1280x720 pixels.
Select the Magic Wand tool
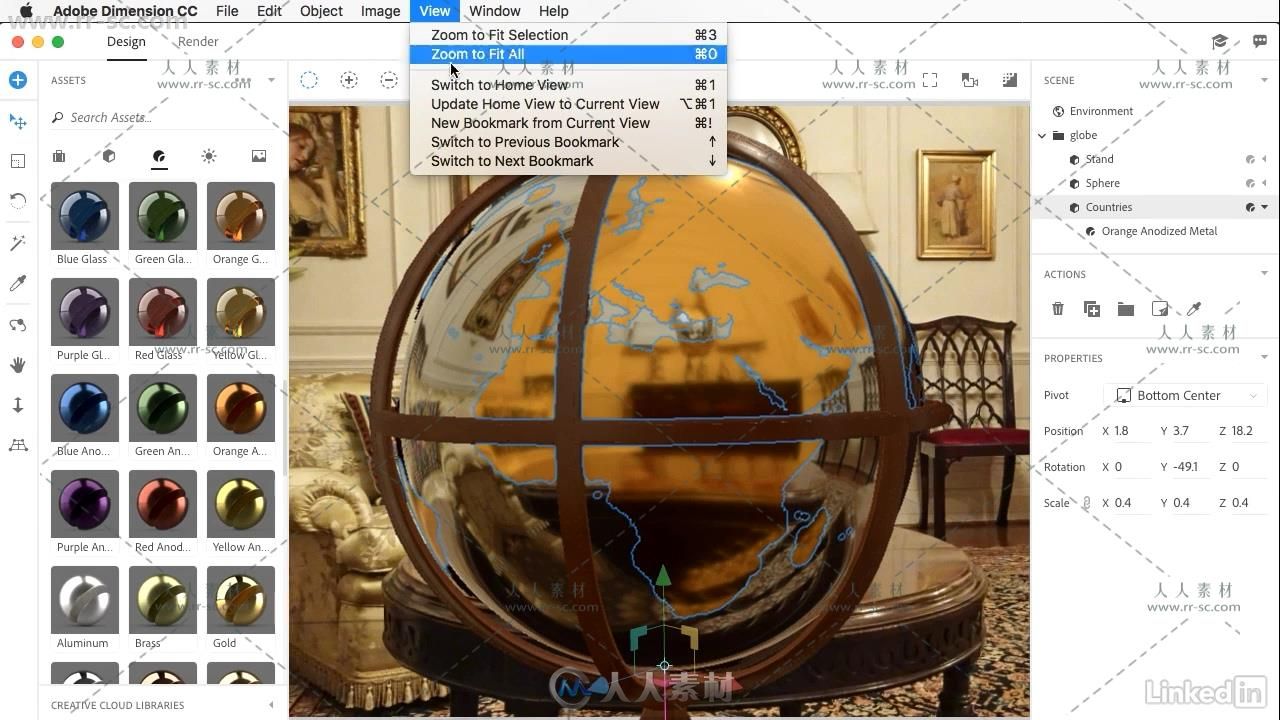[x=18, y=243]
